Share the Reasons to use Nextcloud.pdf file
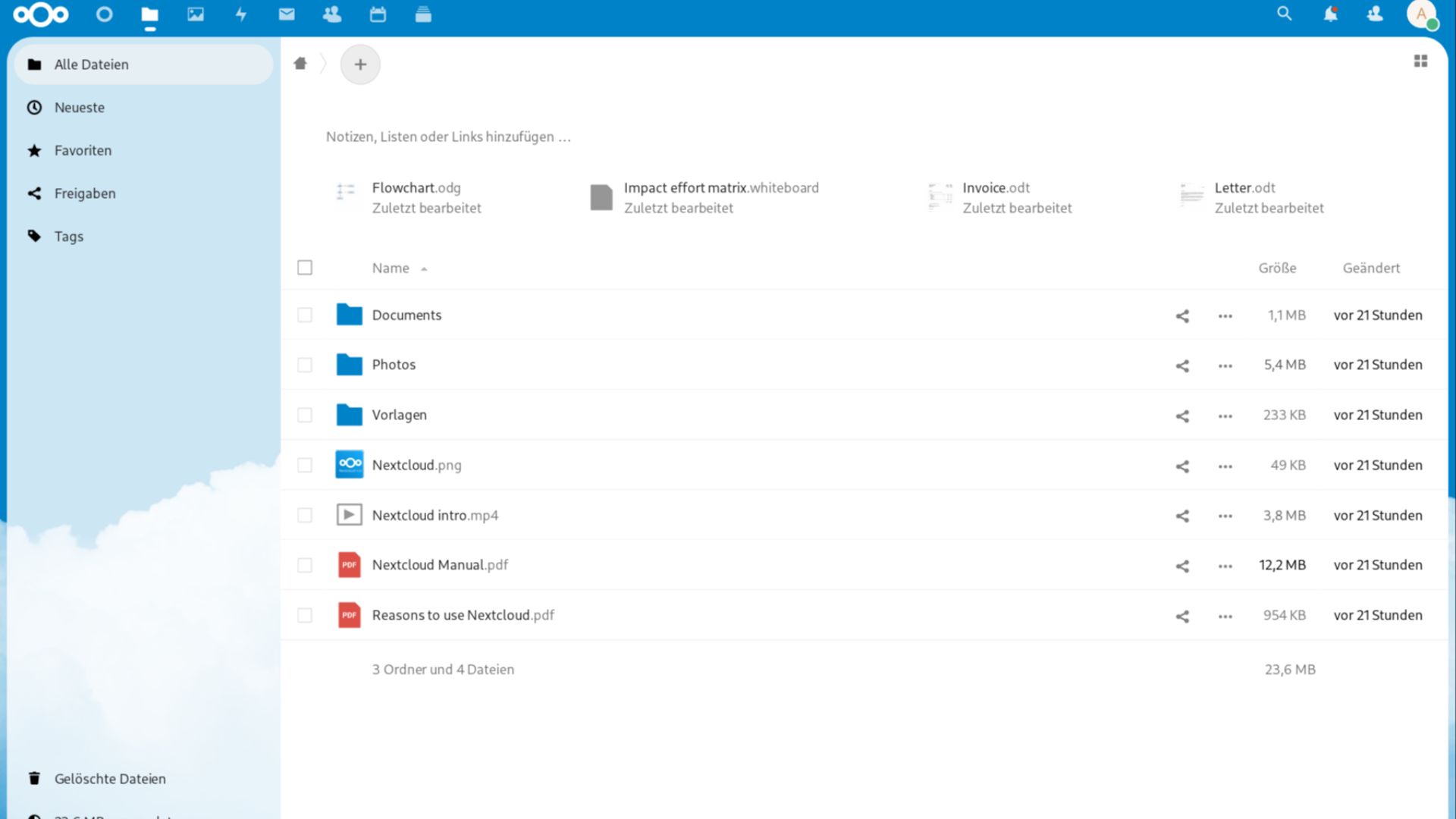 coord(1182,616)
